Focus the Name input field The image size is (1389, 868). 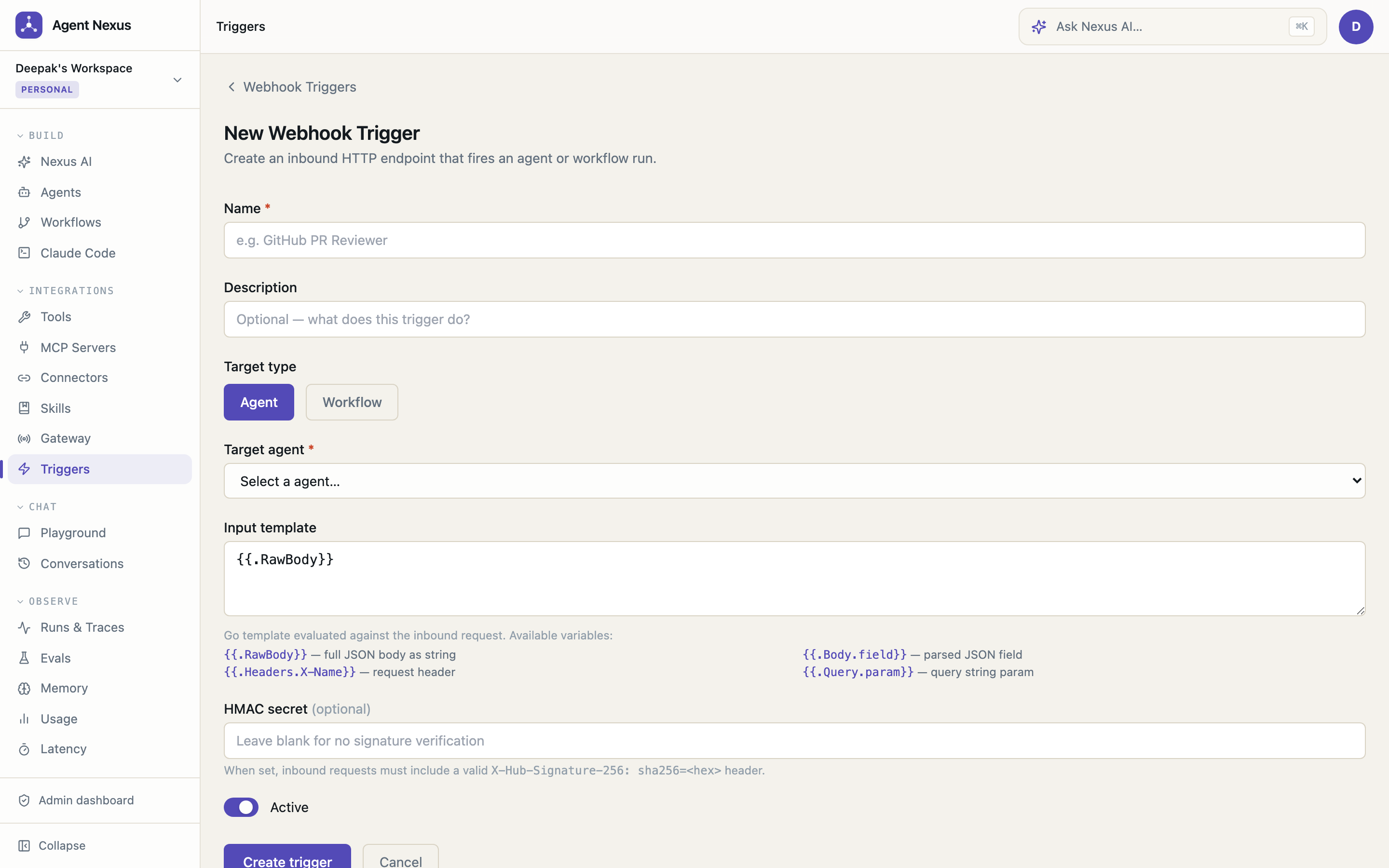794,240
